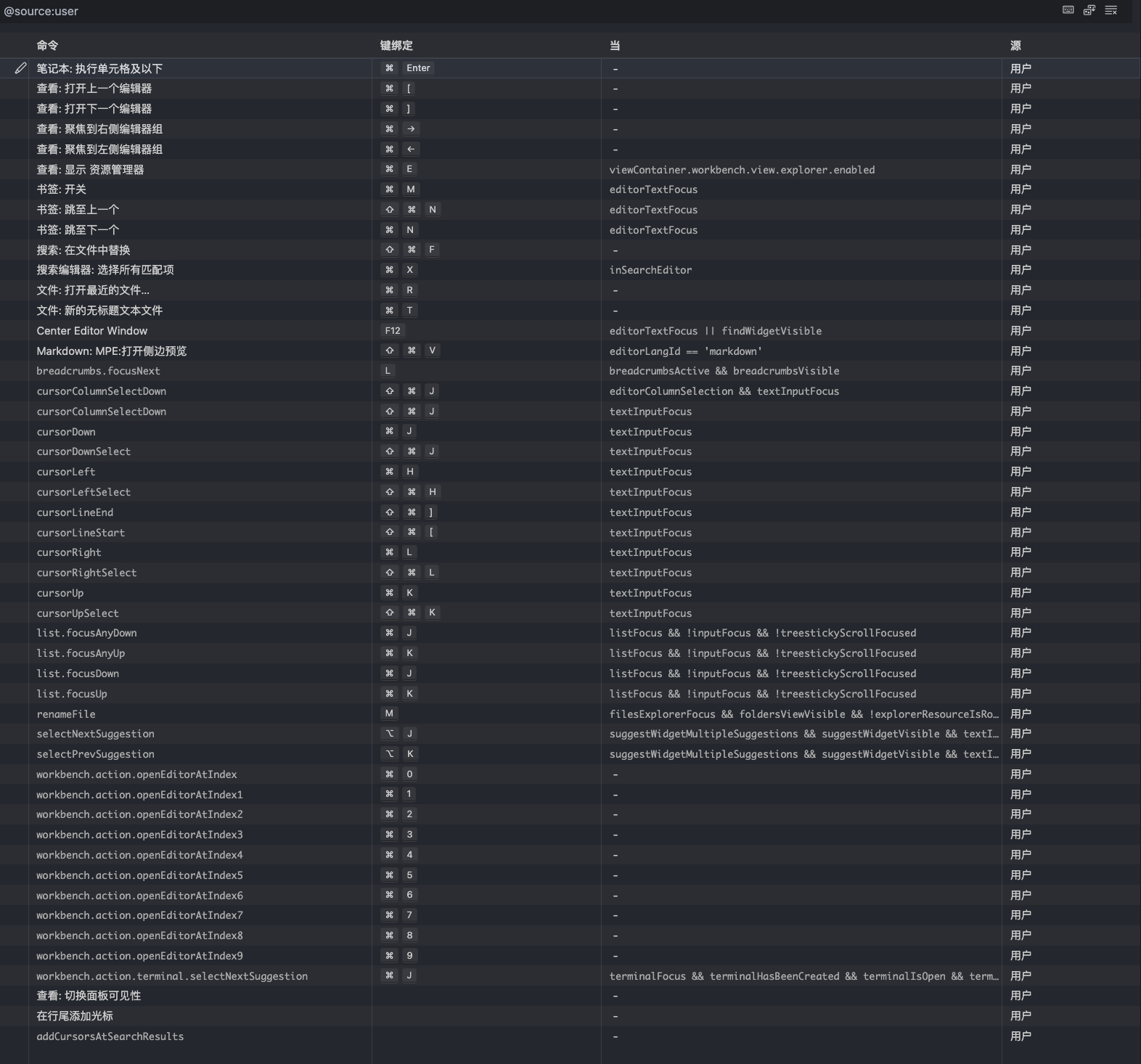Select the 书签: 跳至下一个 command

(78, 230)
